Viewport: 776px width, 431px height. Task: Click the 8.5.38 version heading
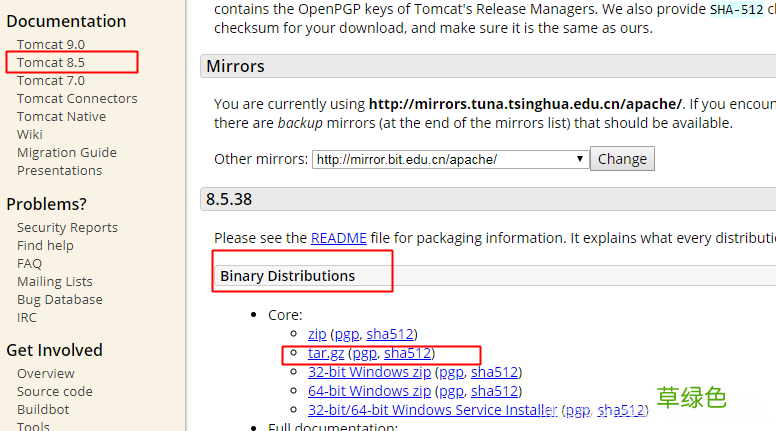point(229,199)
